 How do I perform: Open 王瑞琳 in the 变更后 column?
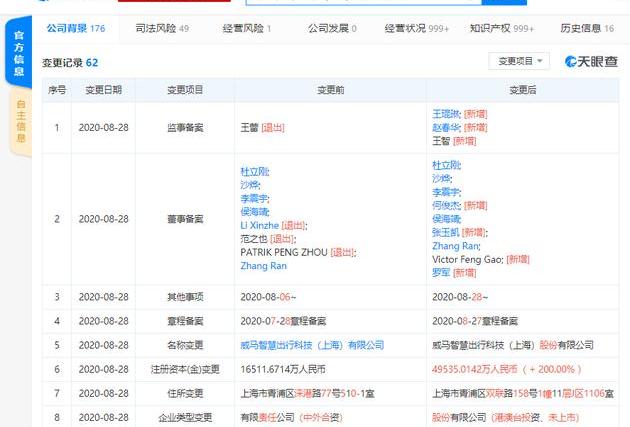click(446, 115)
